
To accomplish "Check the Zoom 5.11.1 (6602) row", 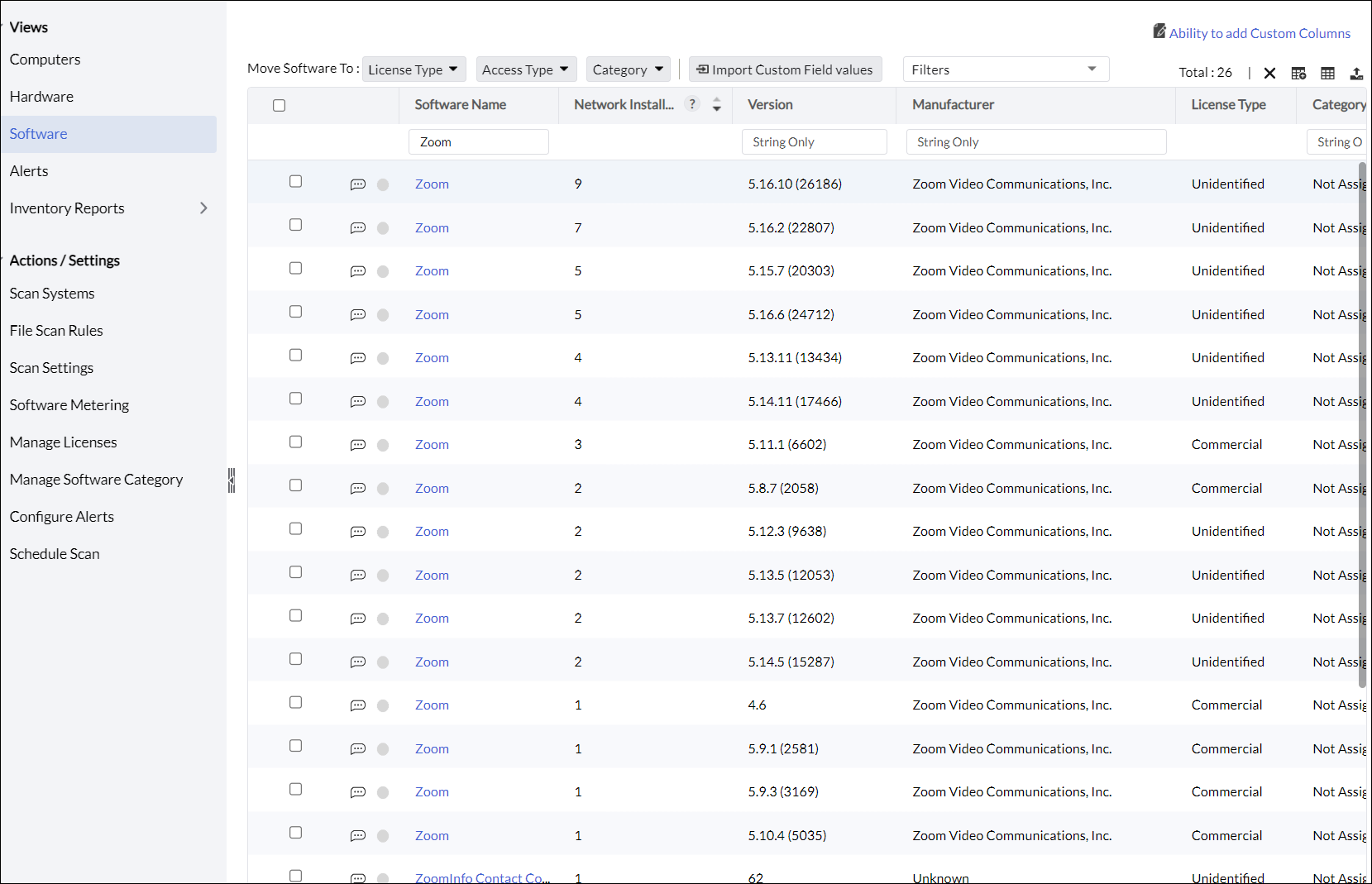I will [x=295, y=442].
